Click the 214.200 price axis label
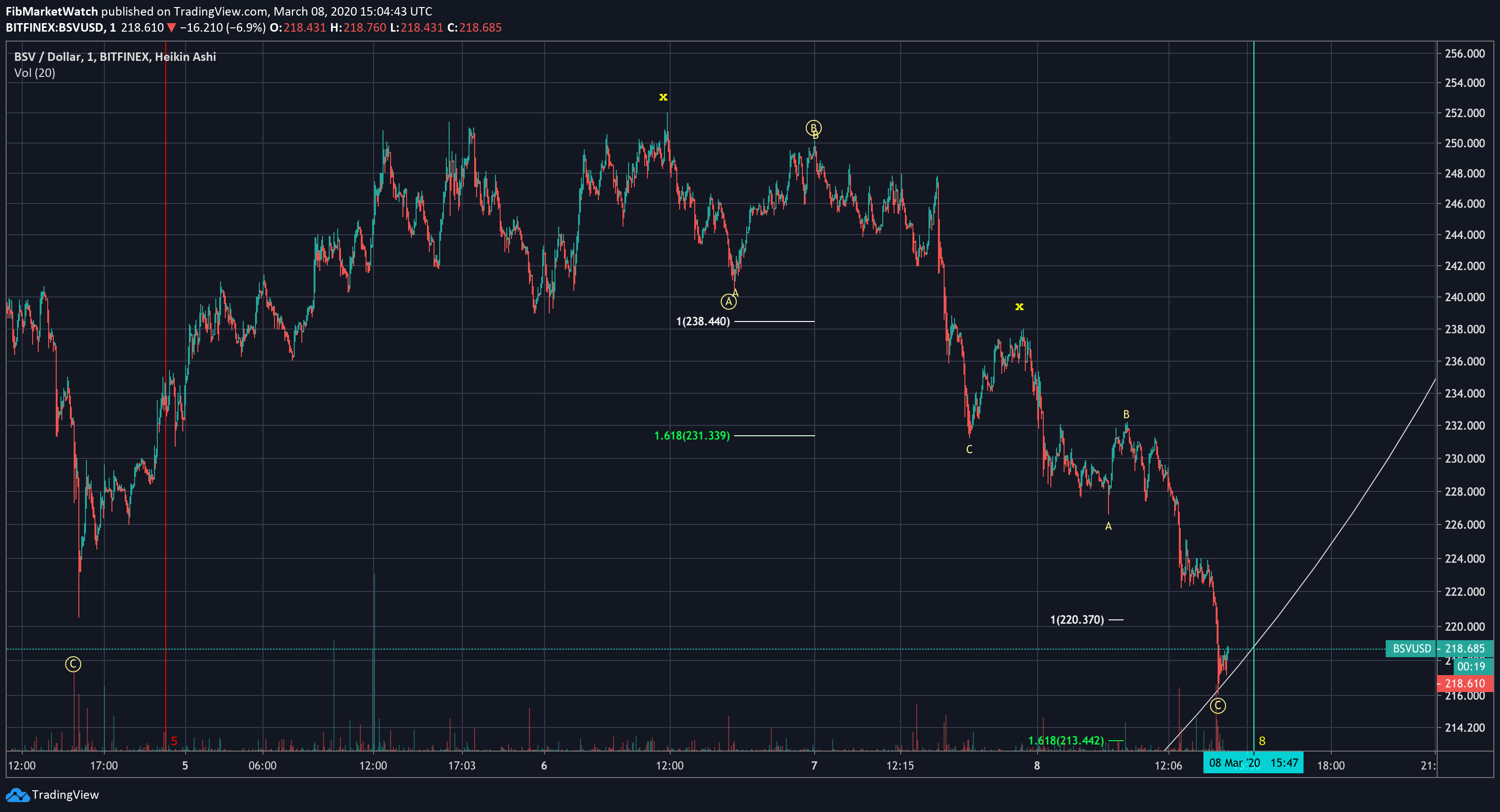 pyautogui.click(x=1465, y=727)
